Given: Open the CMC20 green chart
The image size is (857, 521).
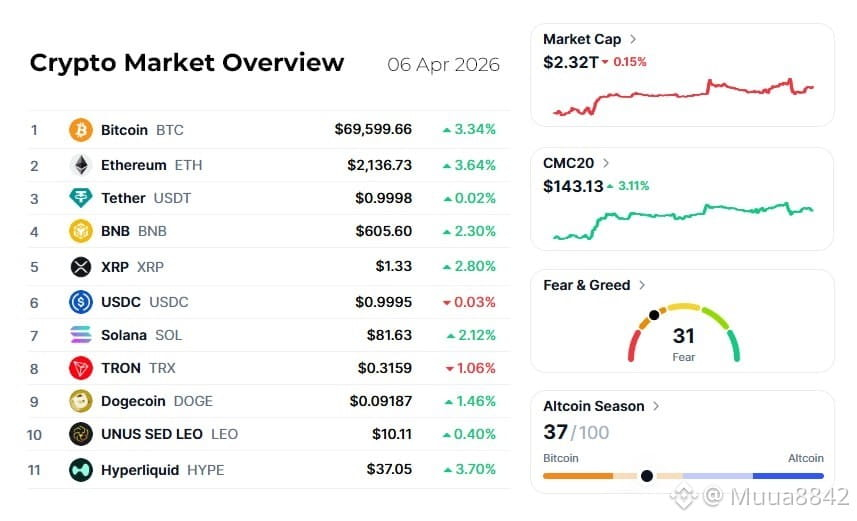Looking at the screenshot, I should point(683,221).
